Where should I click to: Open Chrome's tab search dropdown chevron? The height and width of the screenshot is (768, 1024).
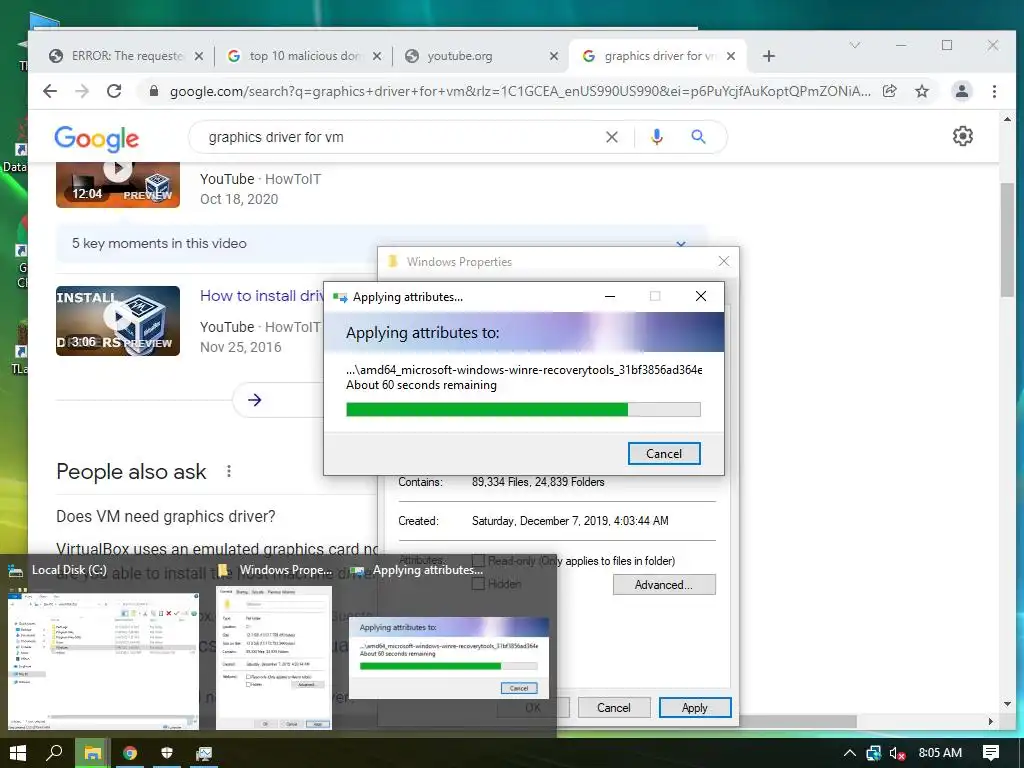[854, 45]
